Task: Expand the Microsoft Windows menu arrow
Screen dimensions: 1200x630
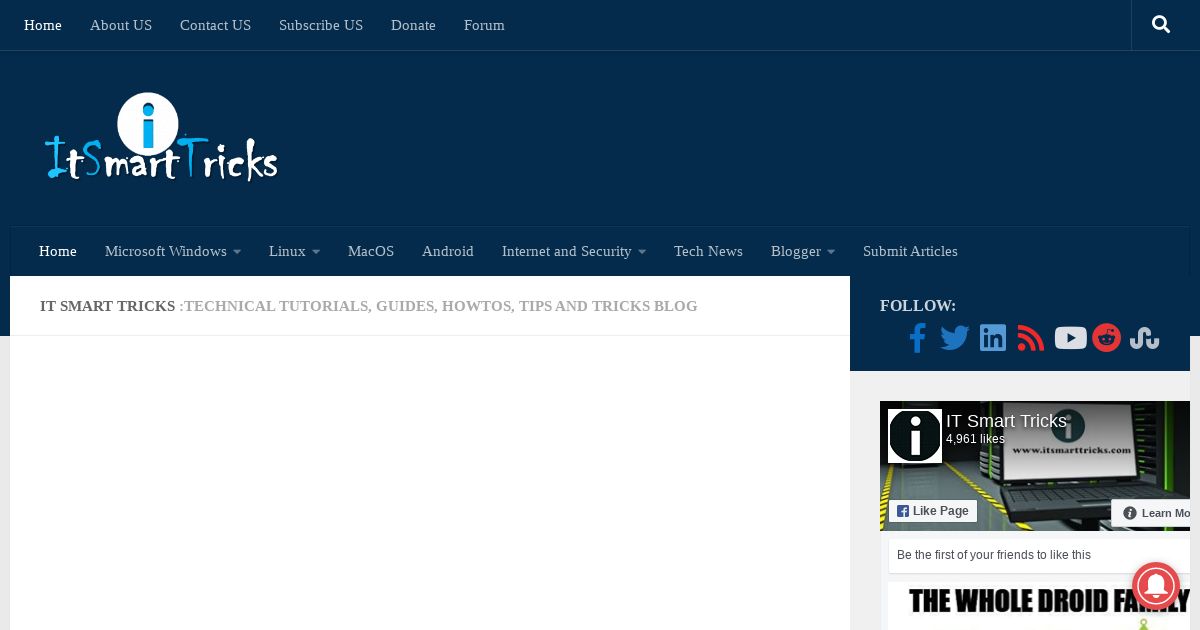Action: click(237, 252)
